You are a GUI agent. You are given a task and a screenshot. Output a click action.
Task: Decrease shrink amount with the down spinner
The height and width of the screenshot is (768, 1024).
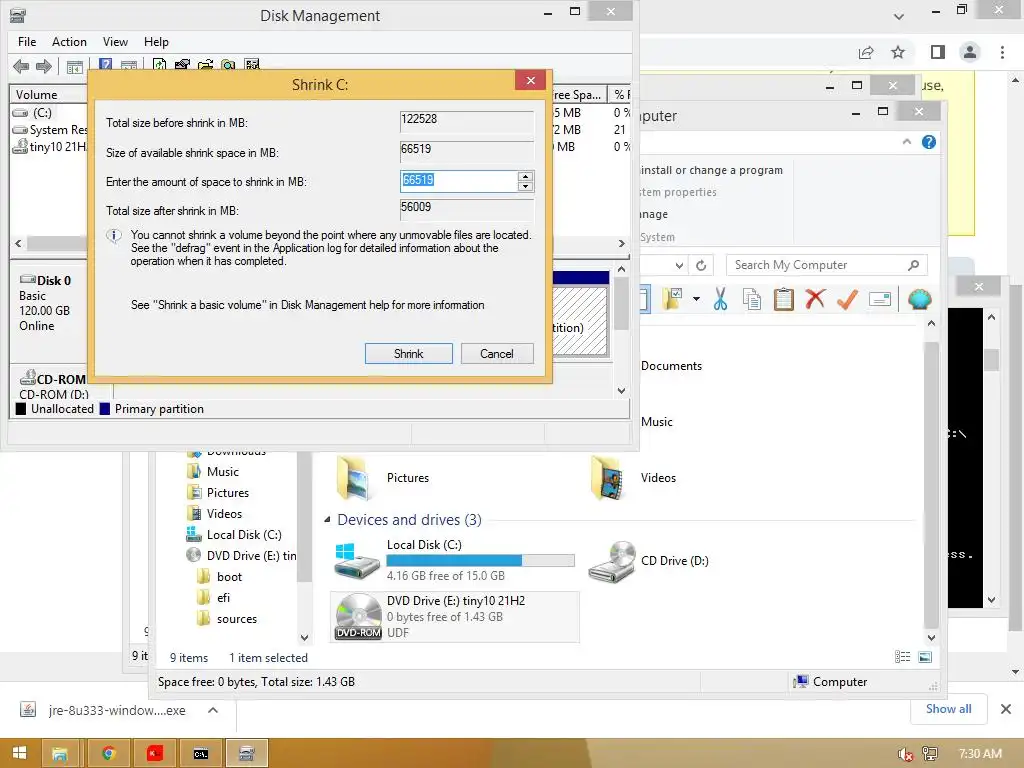click(x=525, y=186)
